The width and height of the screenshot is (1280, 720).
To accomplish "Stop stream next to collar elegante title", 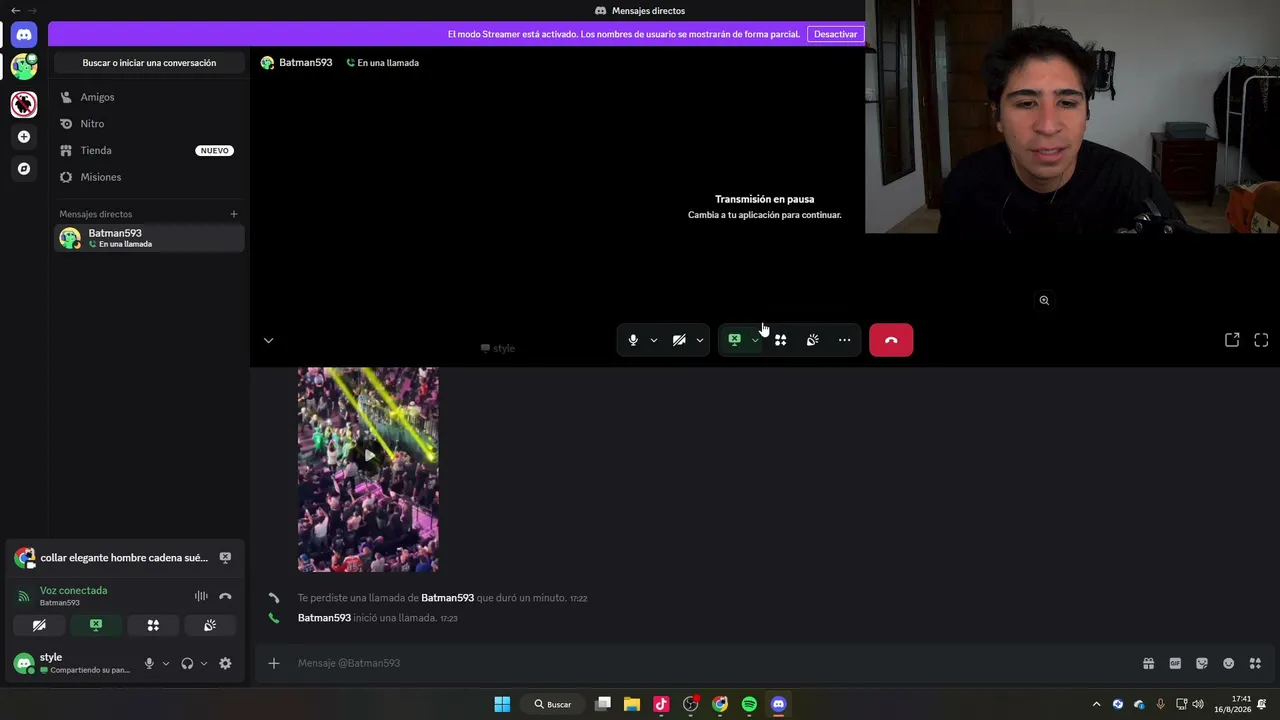I will point(225,558).
